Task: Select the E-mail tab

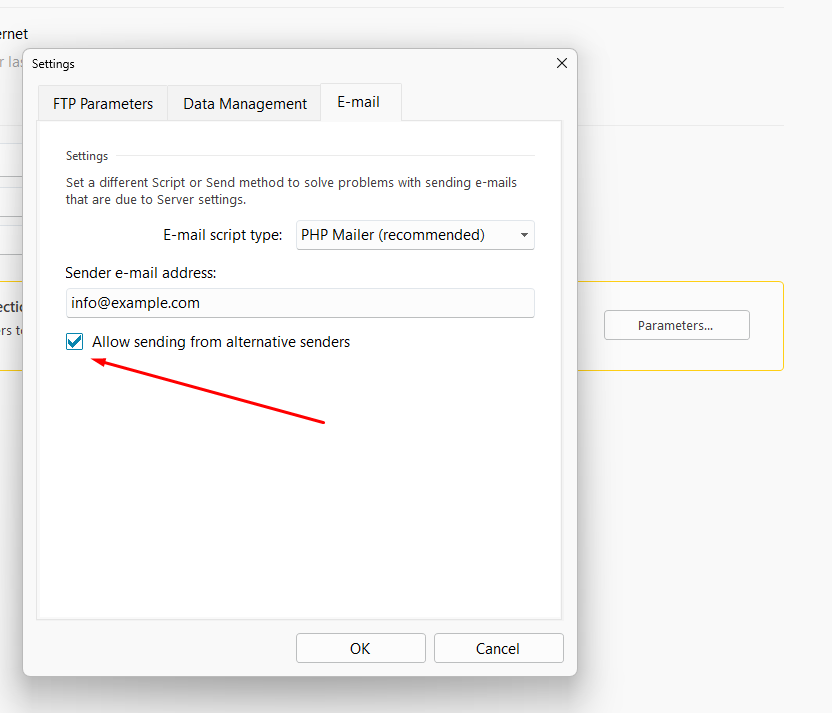Action: (359, 102)
